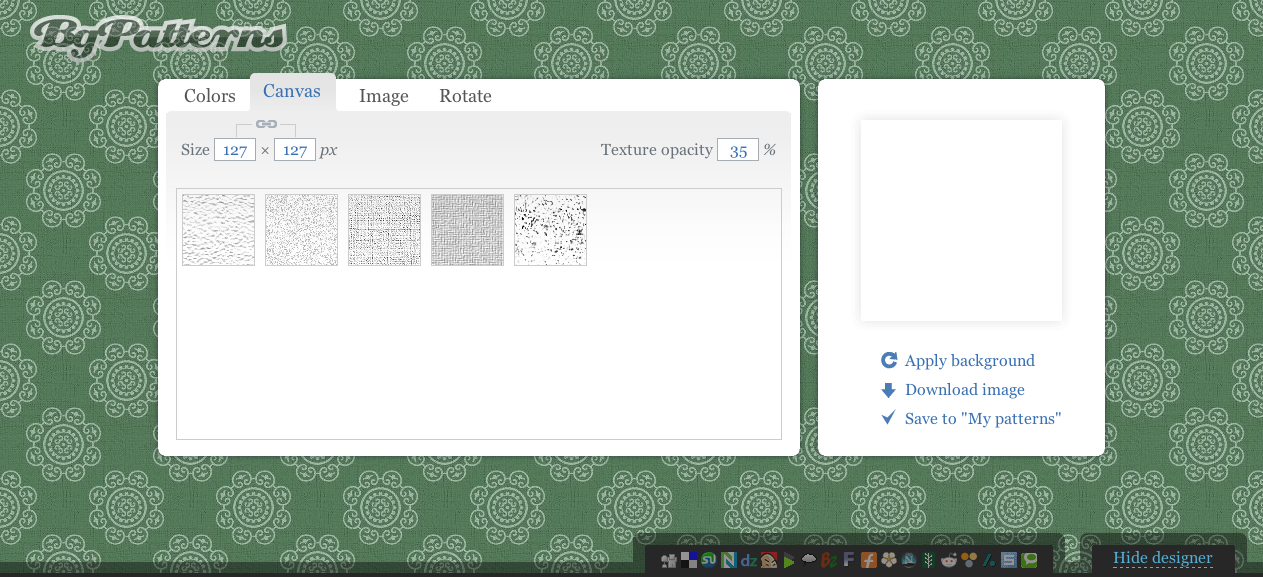Image resolution: width=1263 pixels, height=577 pixels.
Task: Click the green play arrow share icon
Action: point(789,561)
